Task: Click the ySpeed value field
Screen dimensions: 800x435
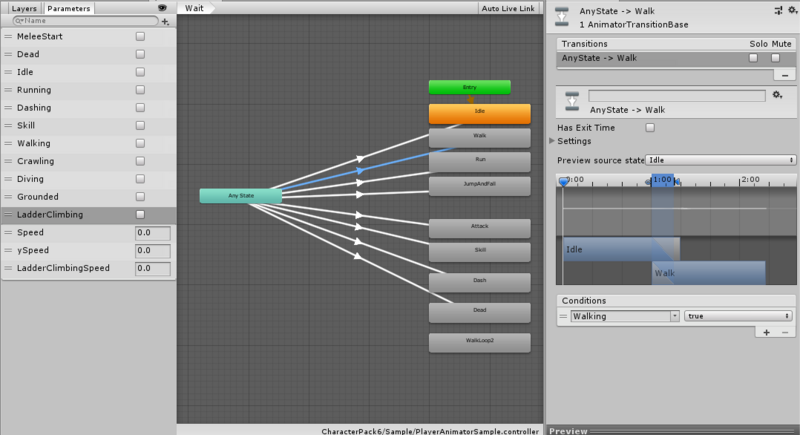Action: [153, 251]
